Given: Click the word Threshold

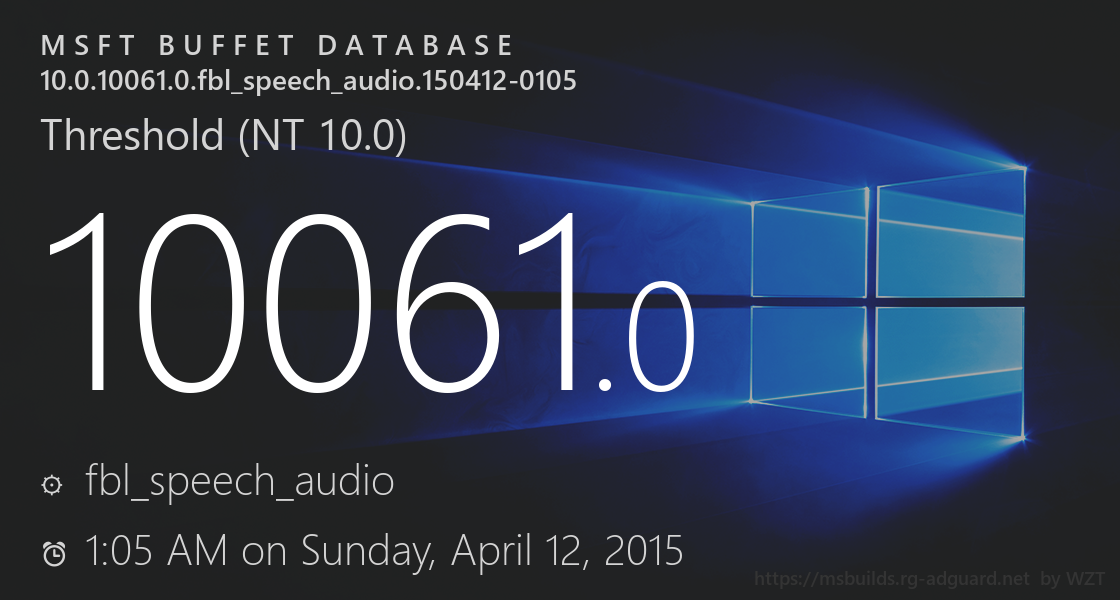Looking at the screenshot, I should (133, 136).
